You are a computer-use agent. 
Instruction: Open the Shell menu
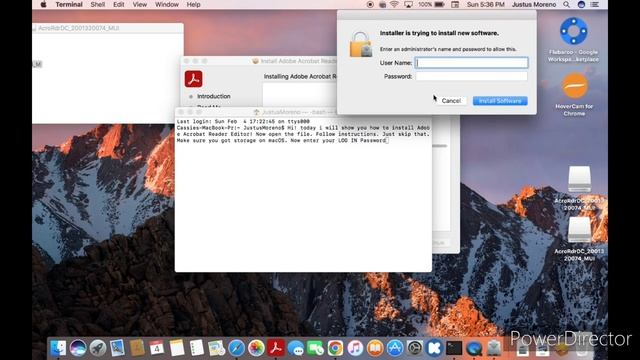pyautogui.click(x=98, y=4)
